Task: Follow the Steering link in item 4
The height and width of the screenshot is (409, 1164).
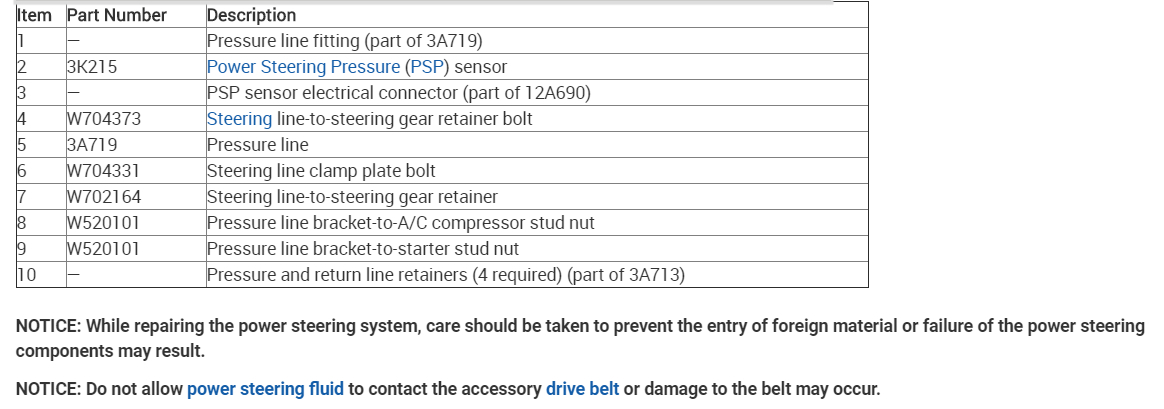Action: click(x=239, y=119)
